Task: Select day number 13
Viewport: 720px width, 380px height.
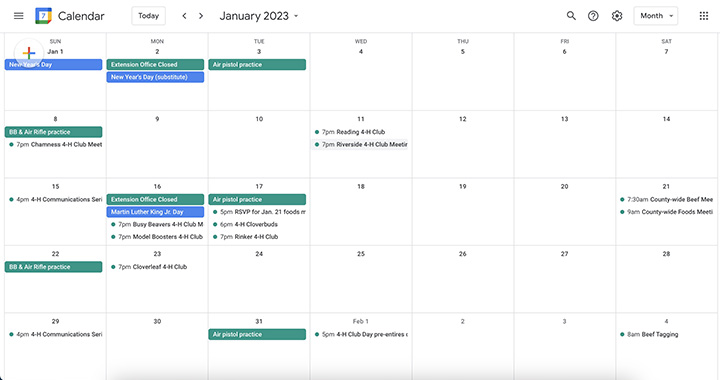Action: pyautogui.click(x=564, y=119)
